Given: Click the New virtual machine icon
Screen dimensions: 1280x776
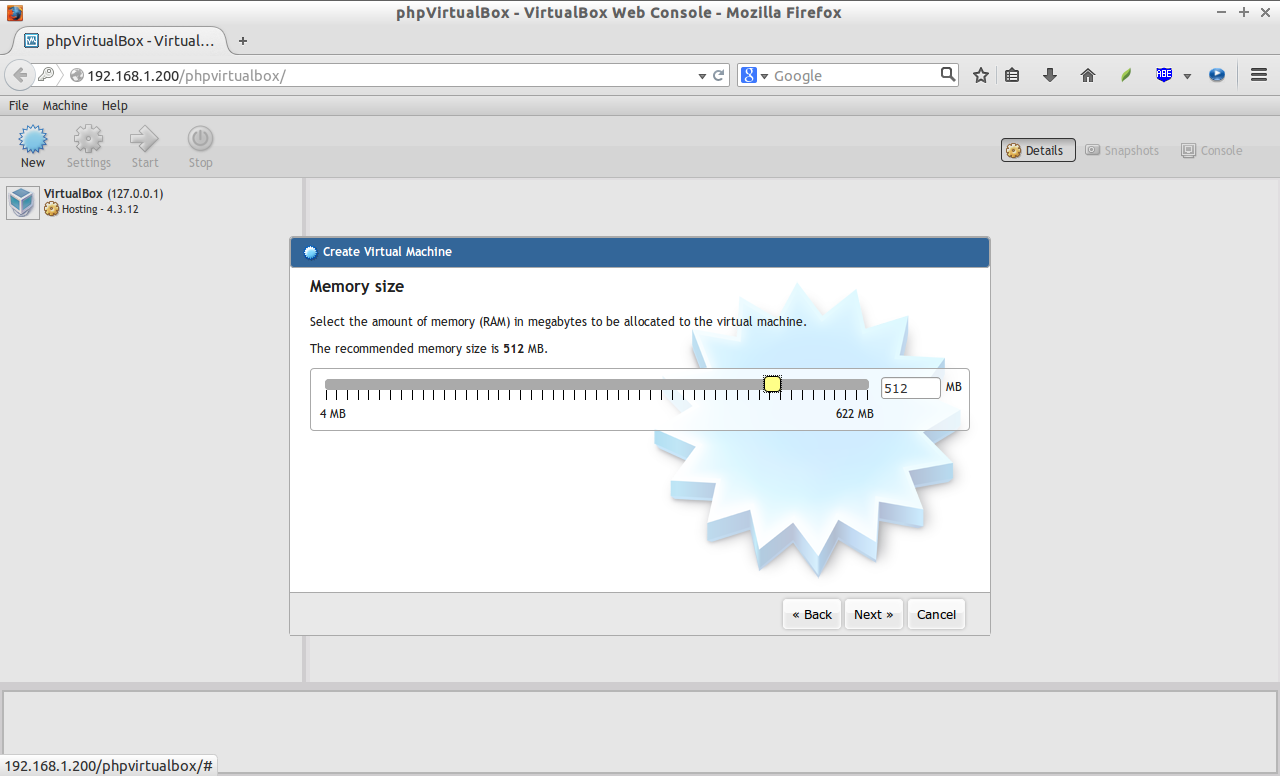Looking at the screenshot, I should tap(33, 139).
